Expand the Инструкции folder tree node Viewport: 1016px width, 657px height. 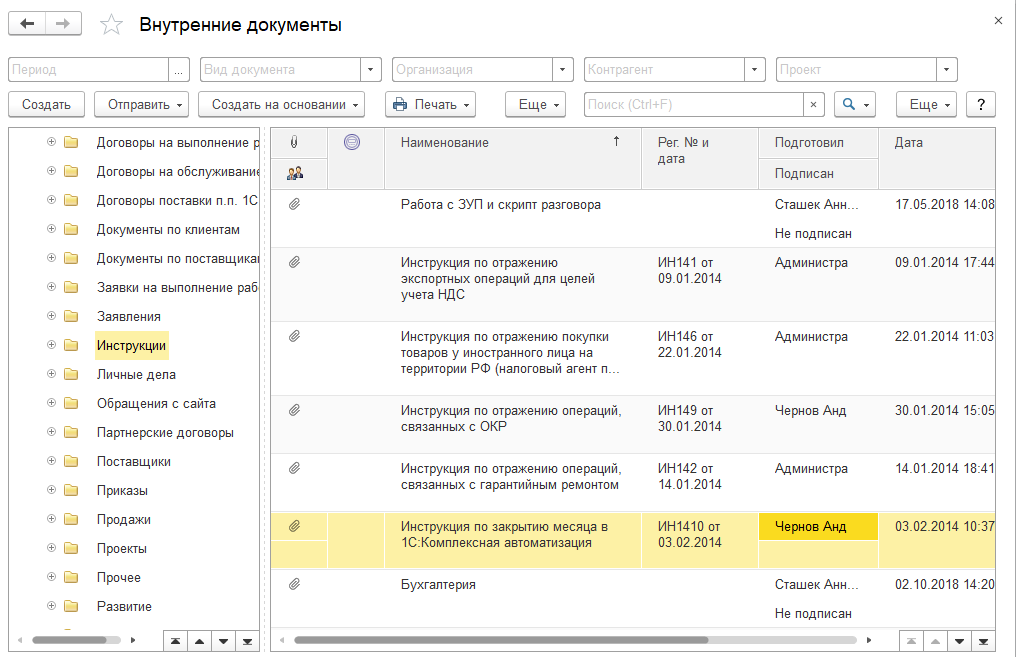click(51, 345)
